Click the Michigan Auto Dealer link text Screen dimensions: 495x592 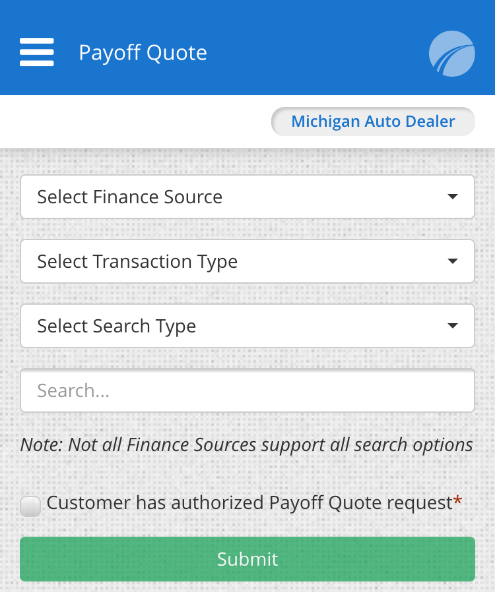pos(373,122)
